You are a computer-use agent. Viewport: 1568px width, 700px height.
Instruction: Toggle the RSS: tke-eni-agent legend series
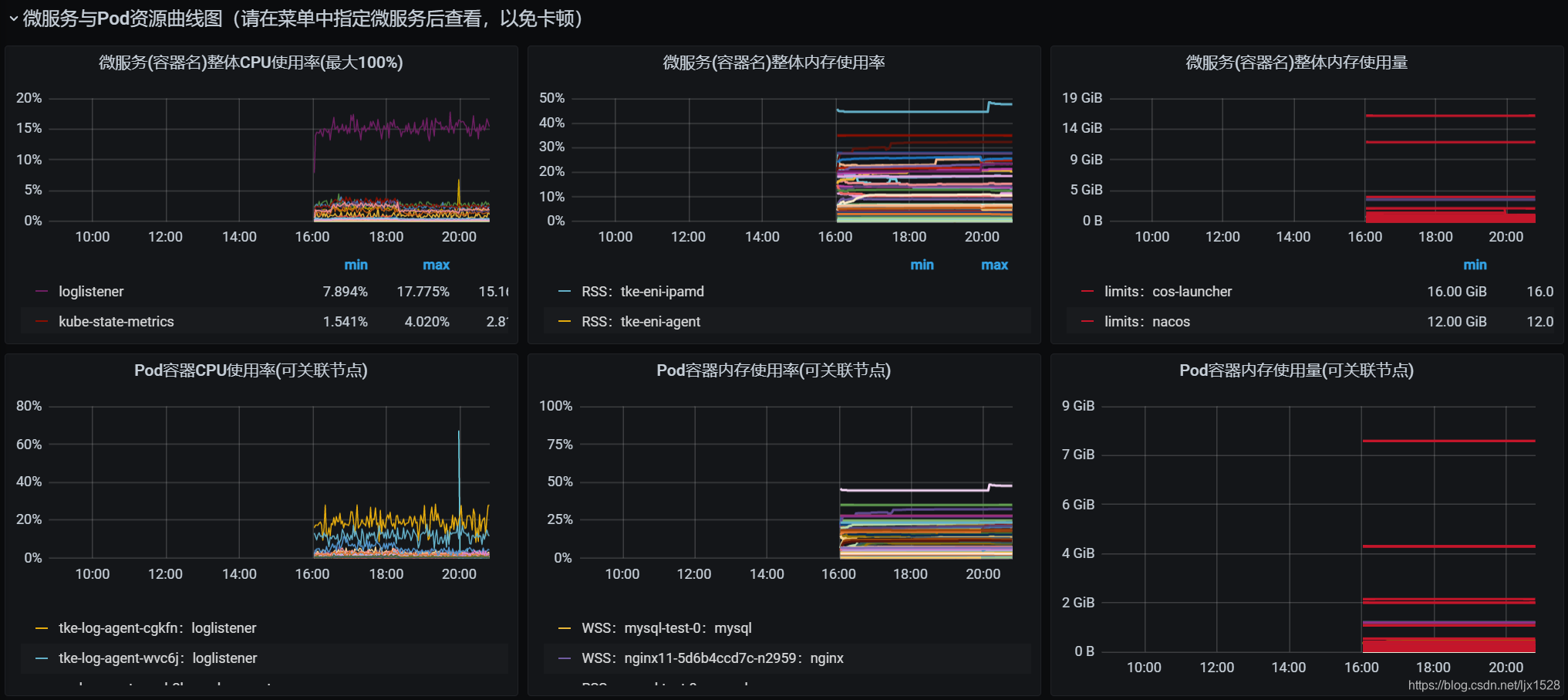pos(641,322)
